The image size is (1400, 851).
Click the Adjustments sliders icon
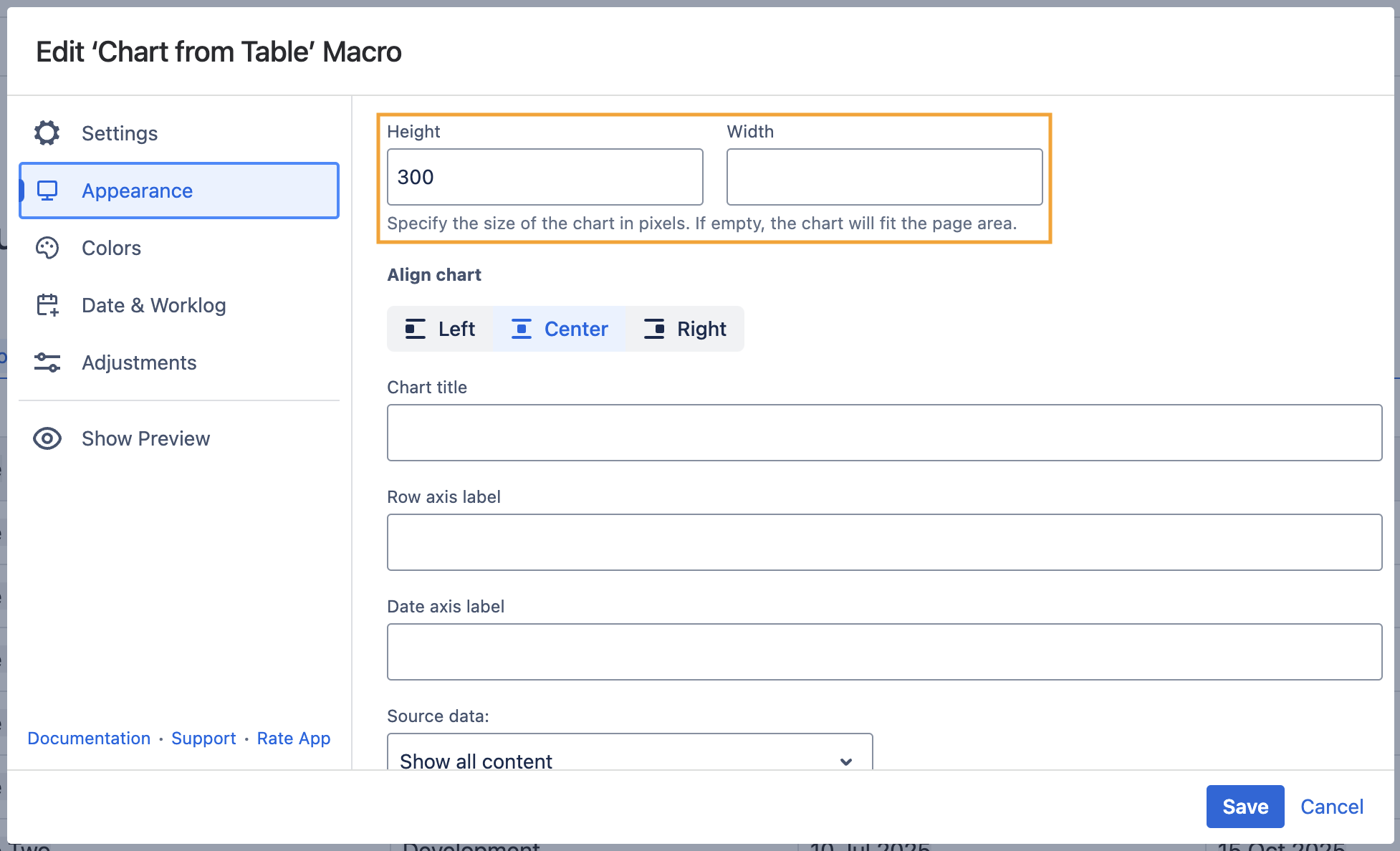click(47, 362)
